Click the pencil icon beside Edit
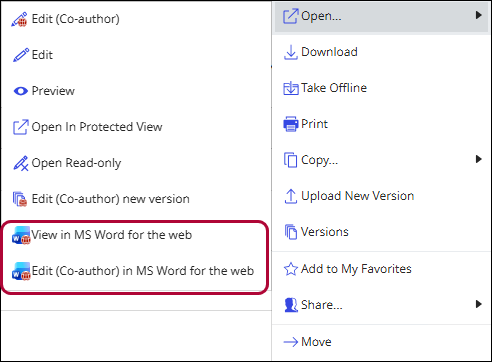Viewport: 492px width, 362px height. (21, 55)
